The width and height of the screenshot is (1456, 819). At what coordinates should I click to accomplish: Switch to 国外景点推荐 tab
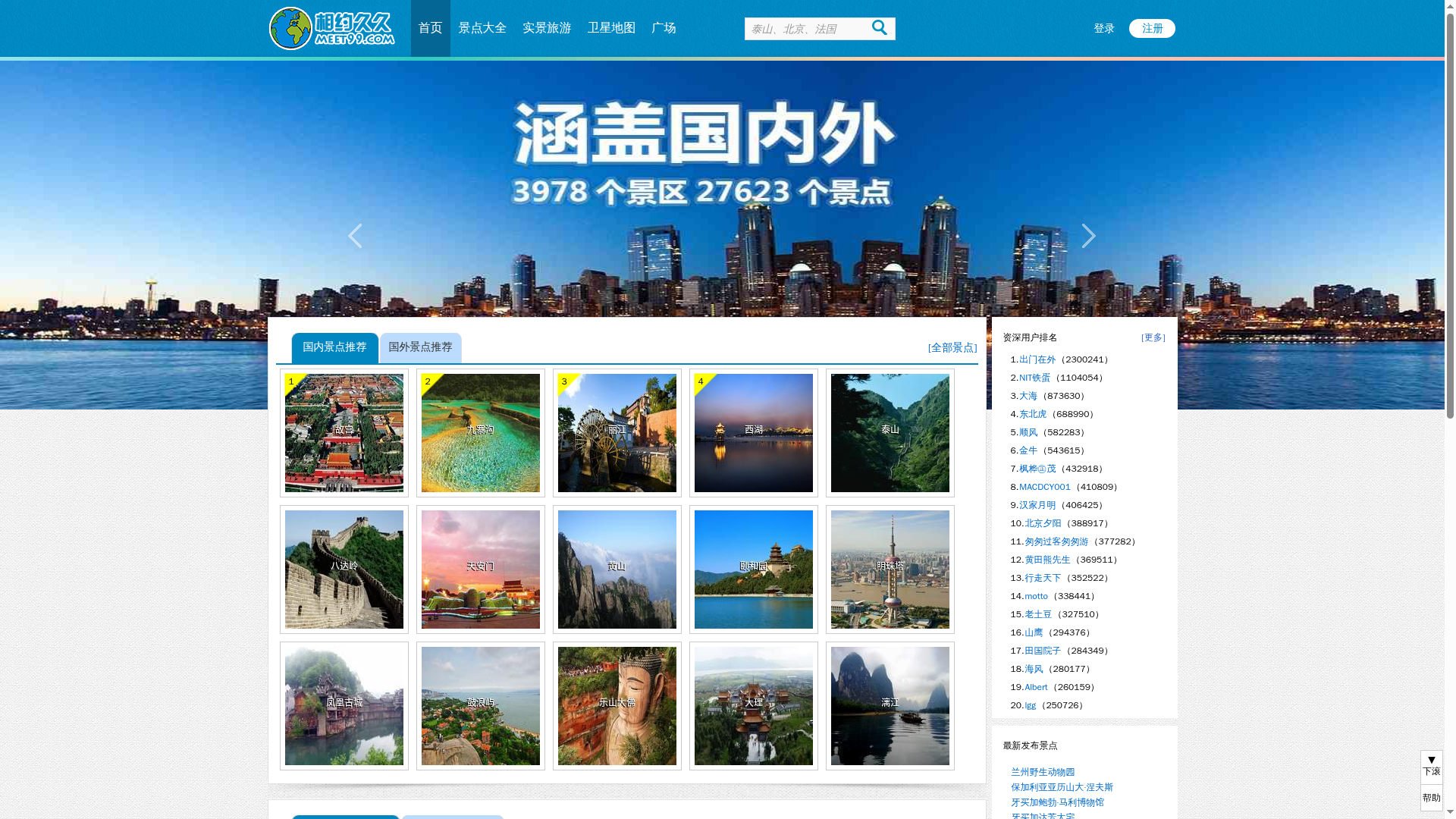(x=420, y=347)
